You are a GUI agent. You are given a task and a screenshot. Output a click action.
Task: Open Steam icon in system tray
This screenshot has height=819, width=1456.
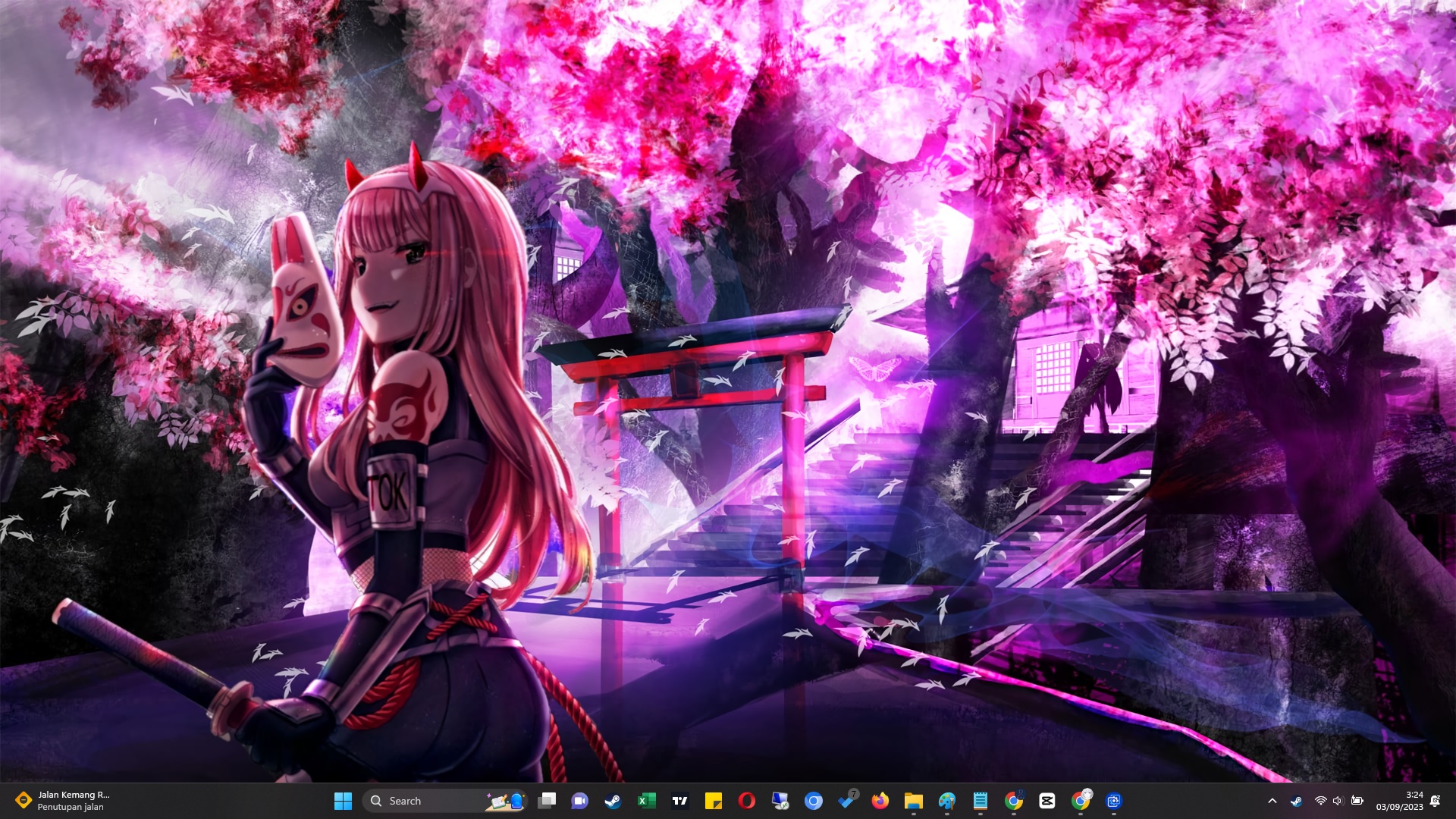pos(1296,801)
